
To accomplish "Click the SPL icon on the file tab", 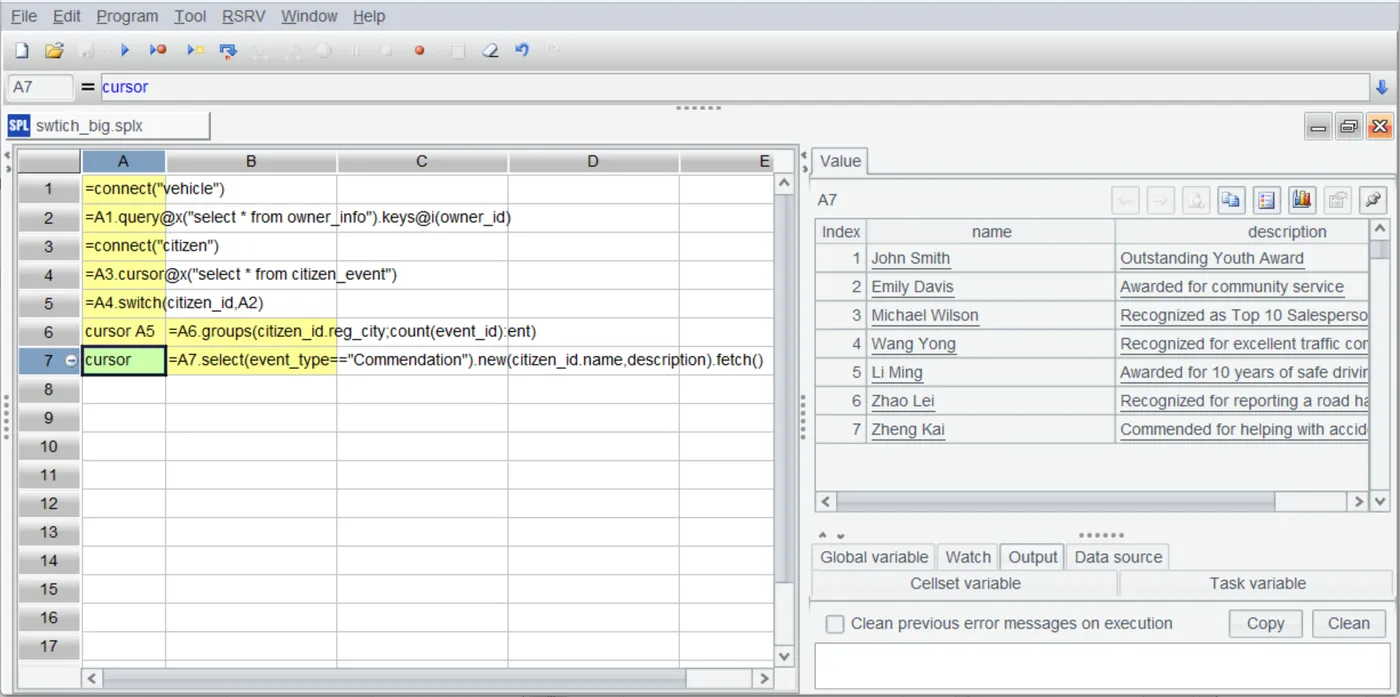I will point(19,126).
